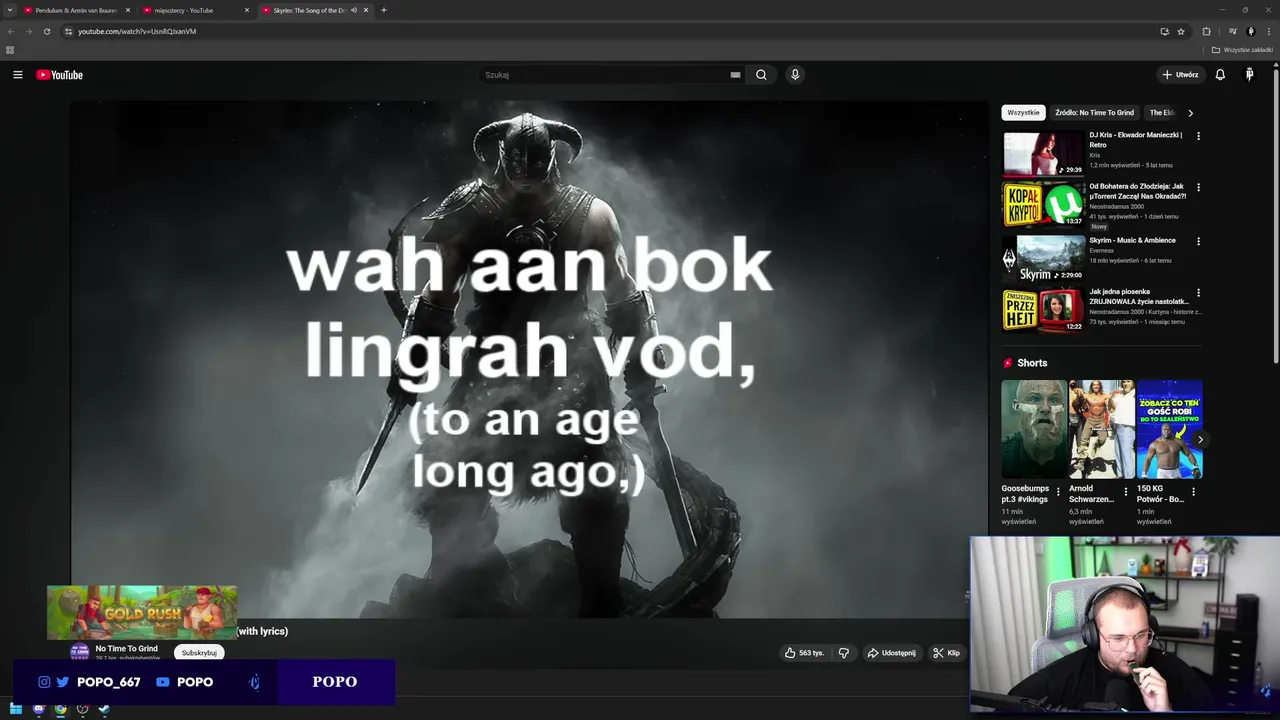The image size is (1280, 720).
Task: Open a new browser tab
Action: point(384,10)
